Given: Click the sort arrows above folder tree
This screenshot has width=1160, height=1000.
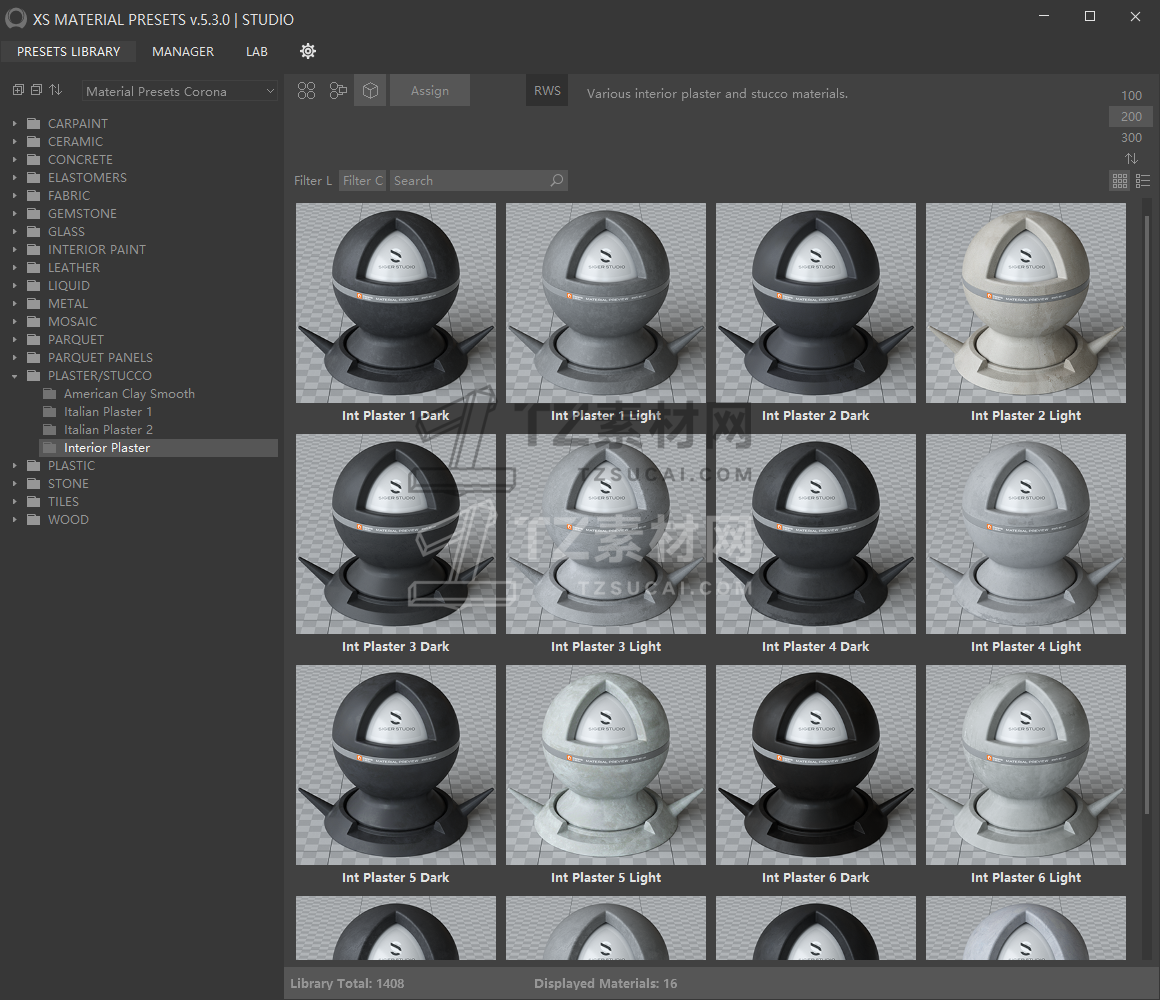Looking at the screenshot, I should click(56, 90).
